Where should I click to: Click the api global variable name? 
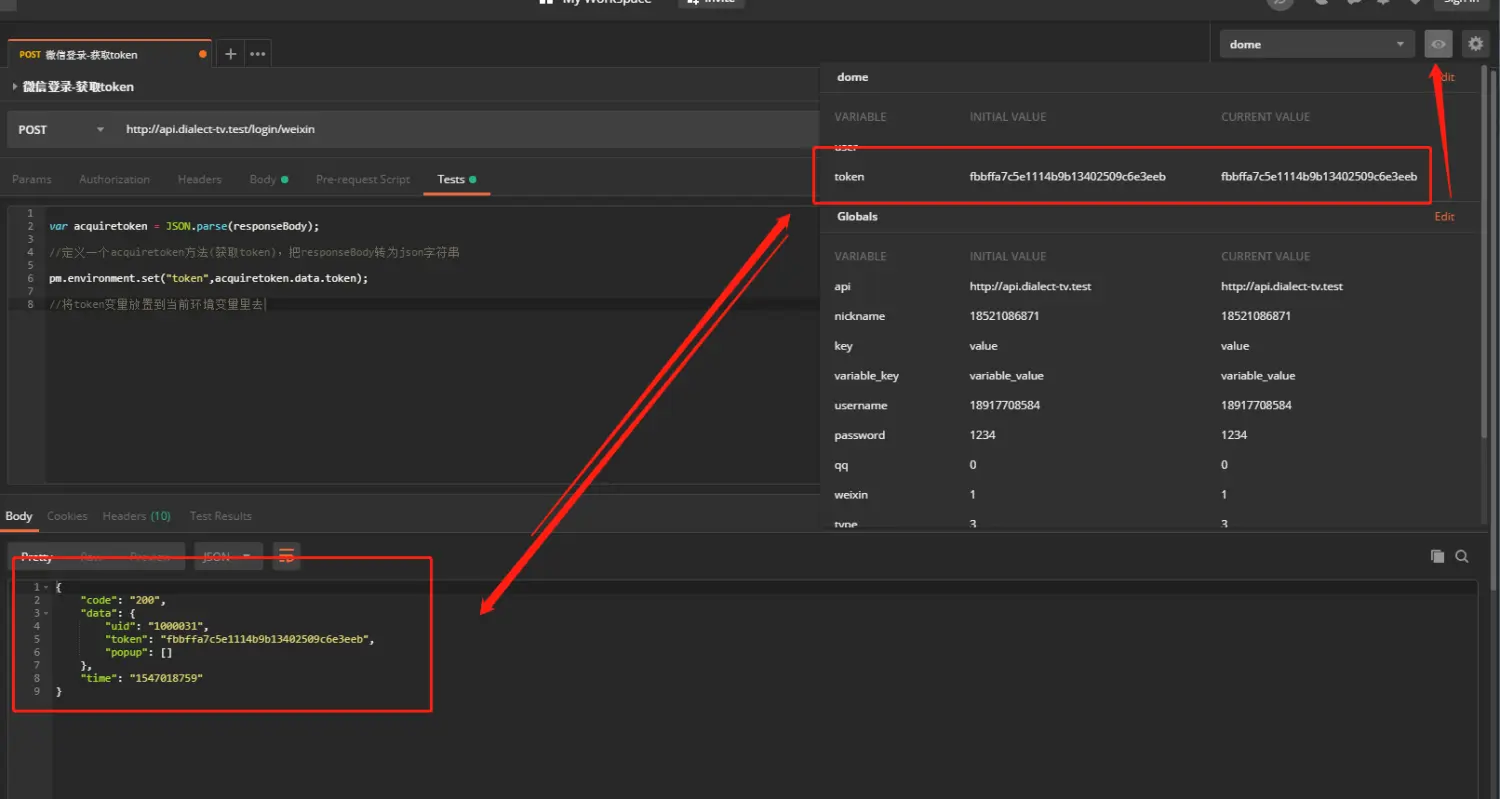[842, 286]
